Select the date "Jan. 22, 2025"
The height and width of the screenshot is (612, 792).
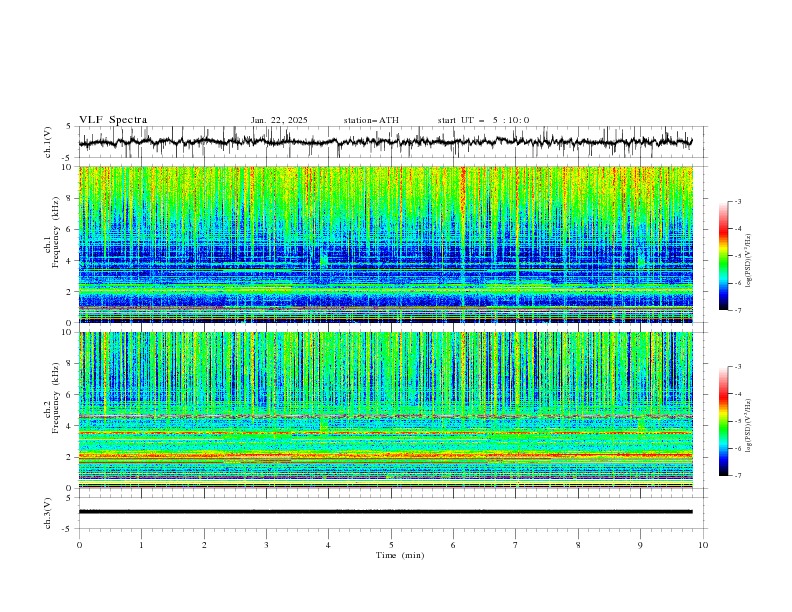click(279, 120)
